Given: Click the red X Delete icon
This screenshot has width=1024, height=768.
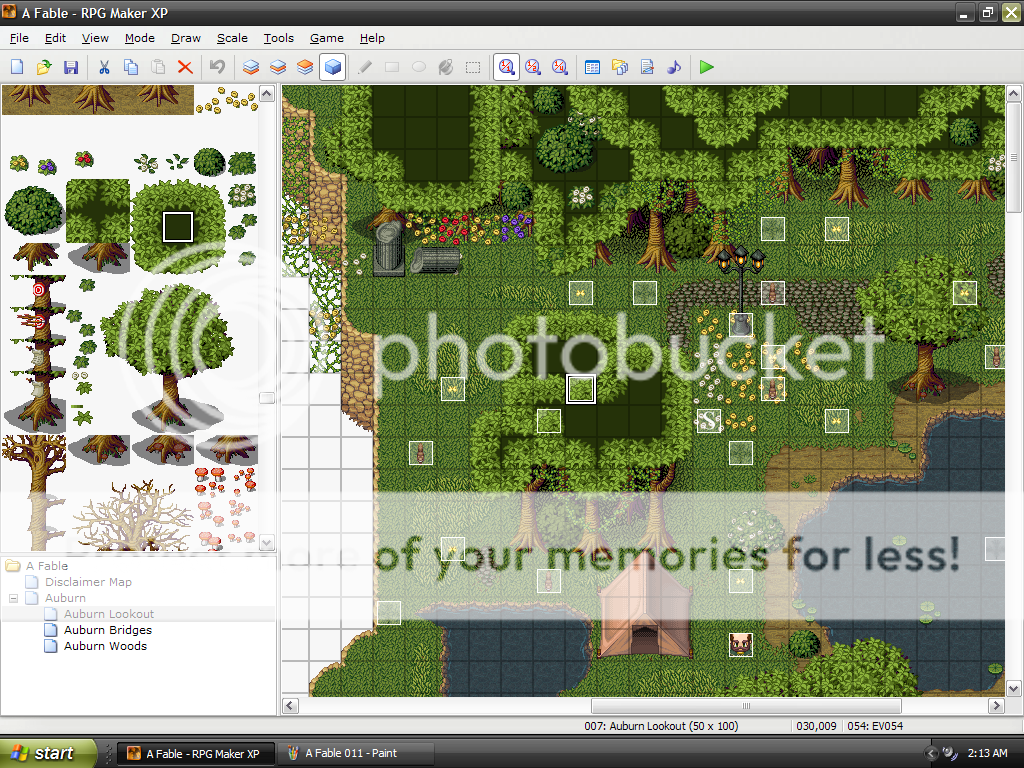Looking at the screenshot, I should tap(185, 67).
